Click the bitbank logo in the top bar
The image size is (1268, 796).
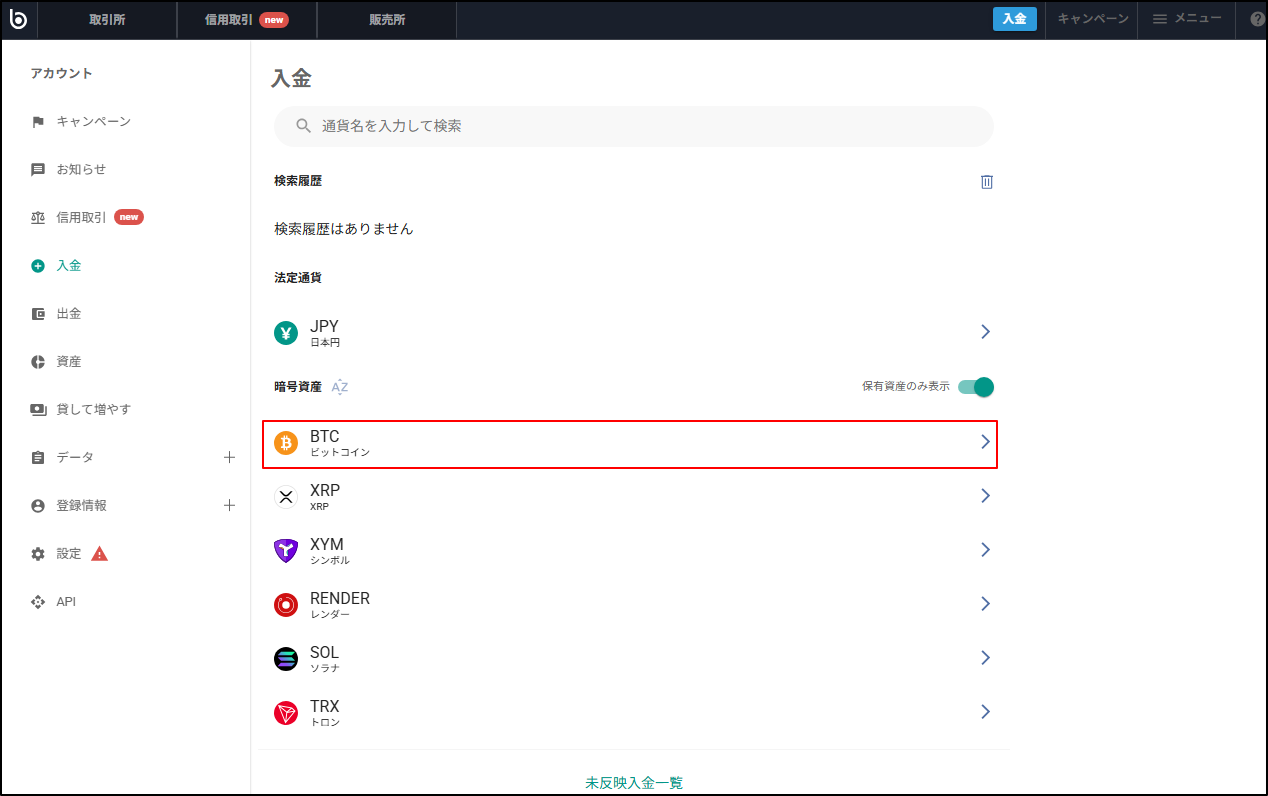(x=18, y=19)
